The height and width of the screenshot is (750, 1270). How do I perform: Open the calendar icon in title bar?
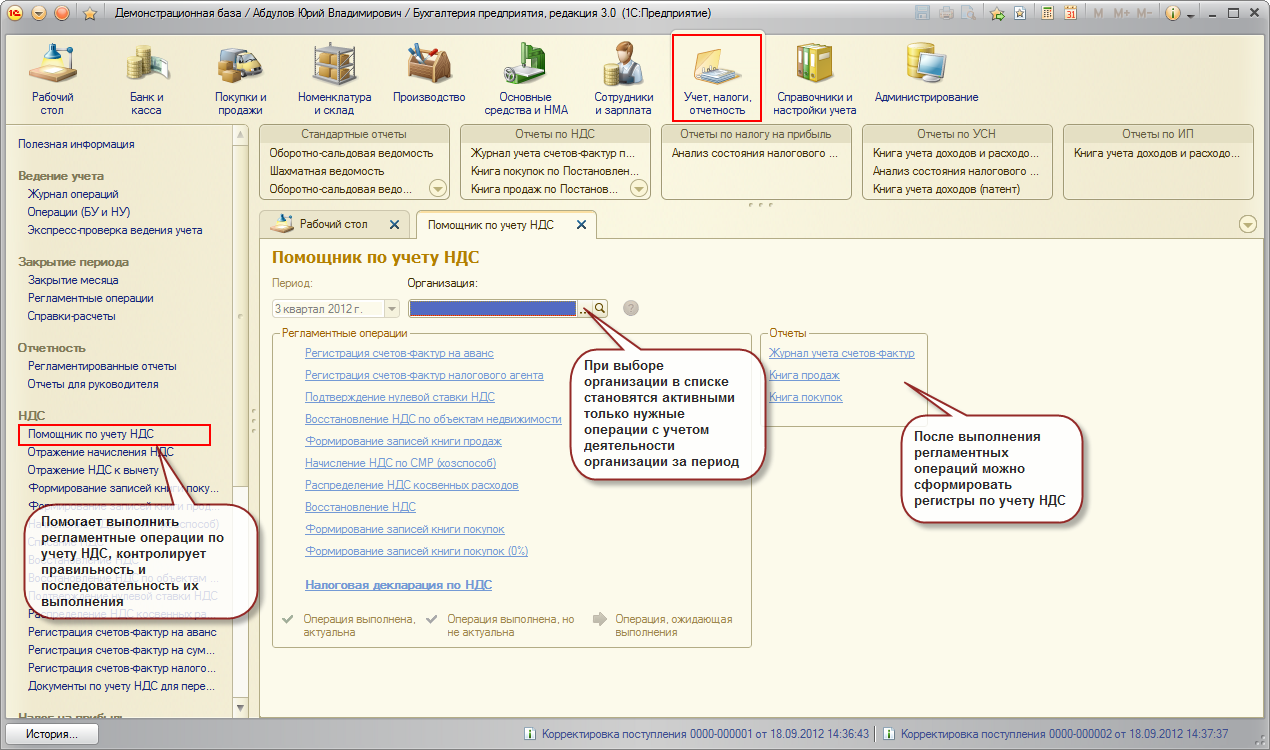pos(1070,14)
